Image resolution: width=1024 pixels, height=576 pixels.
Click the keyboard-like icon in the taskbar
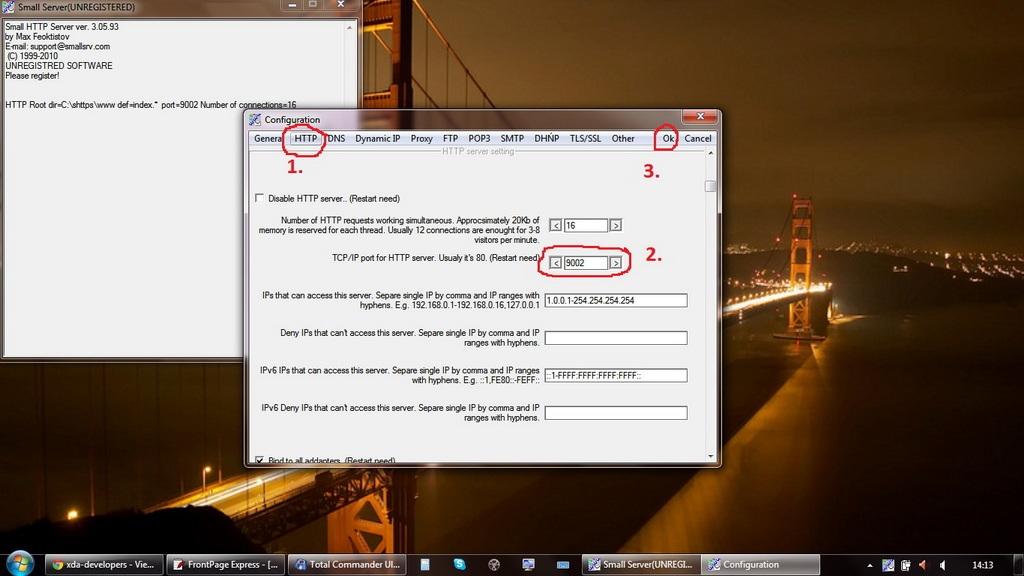pyautogui.click(x=563, y=564)
